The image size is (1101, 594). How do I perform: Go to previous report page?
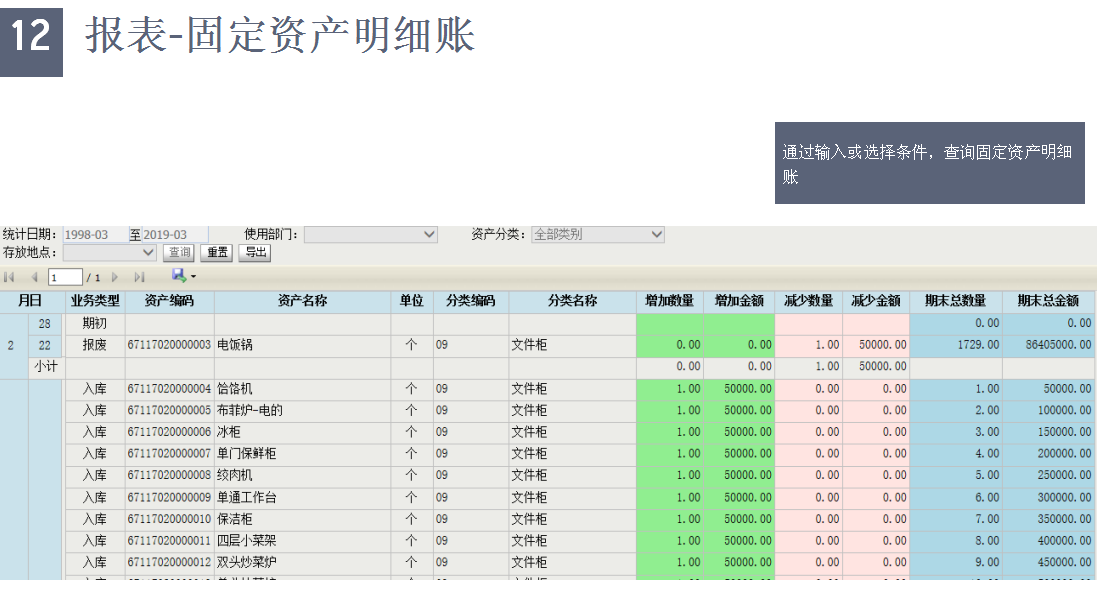click(x=34, y=277)
